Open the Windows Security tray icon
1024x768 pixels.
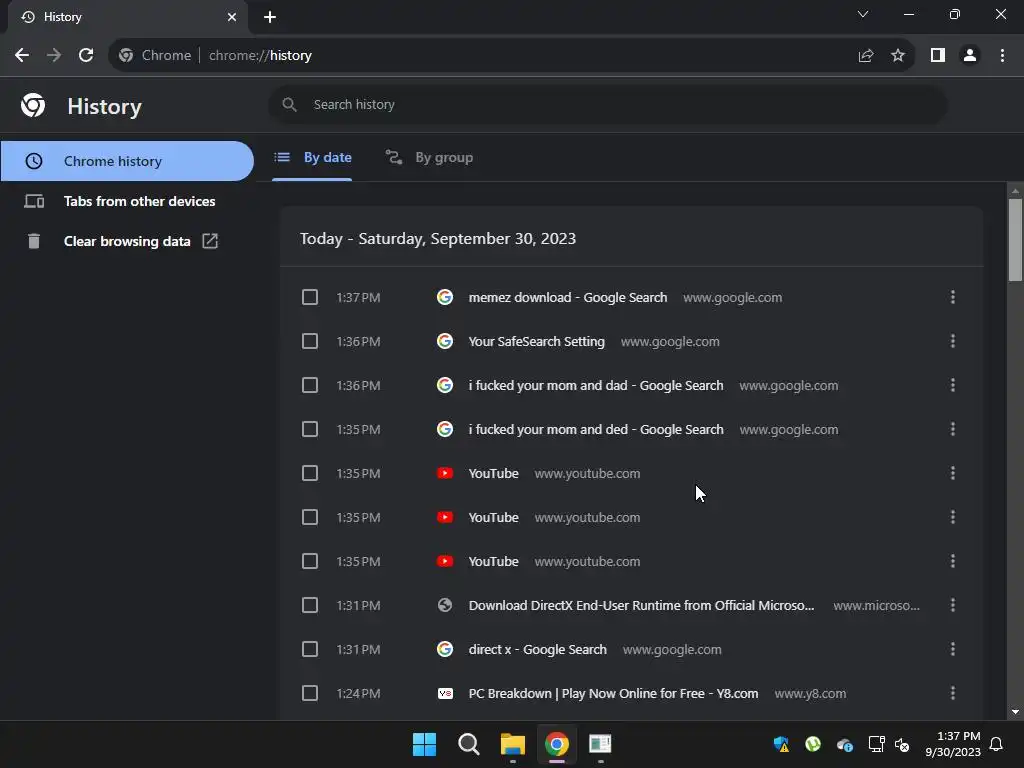[x=781, y=744]
